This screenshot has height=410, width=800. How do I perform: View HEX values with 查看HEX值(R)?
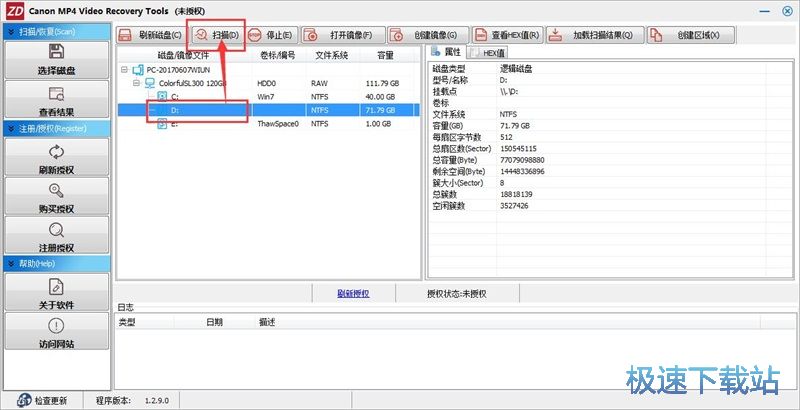507,35
